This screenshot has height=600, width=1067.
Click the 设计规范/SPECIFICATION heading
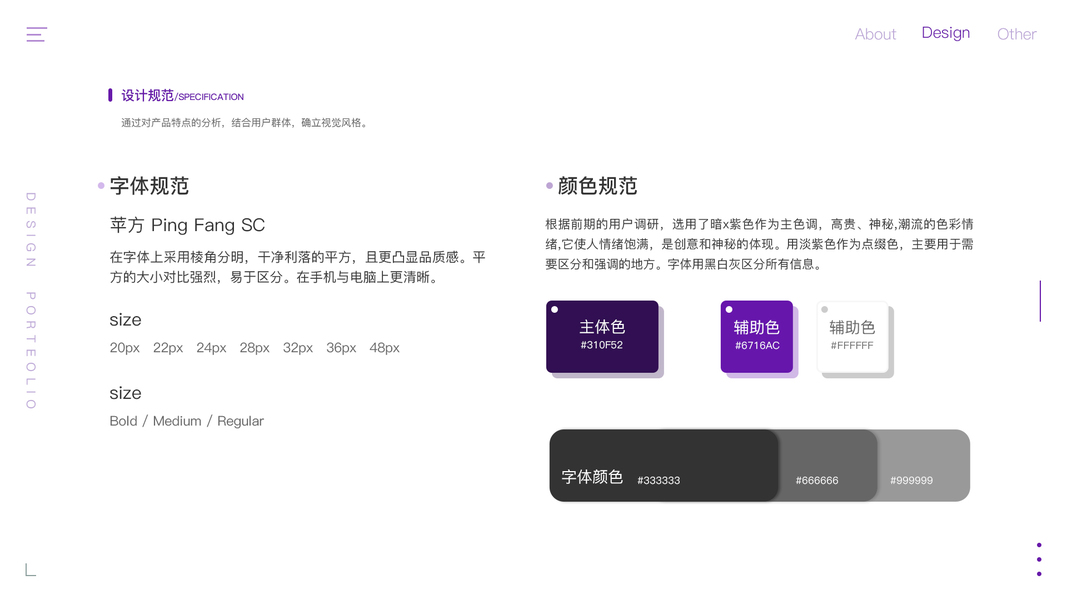coord(182,96)
